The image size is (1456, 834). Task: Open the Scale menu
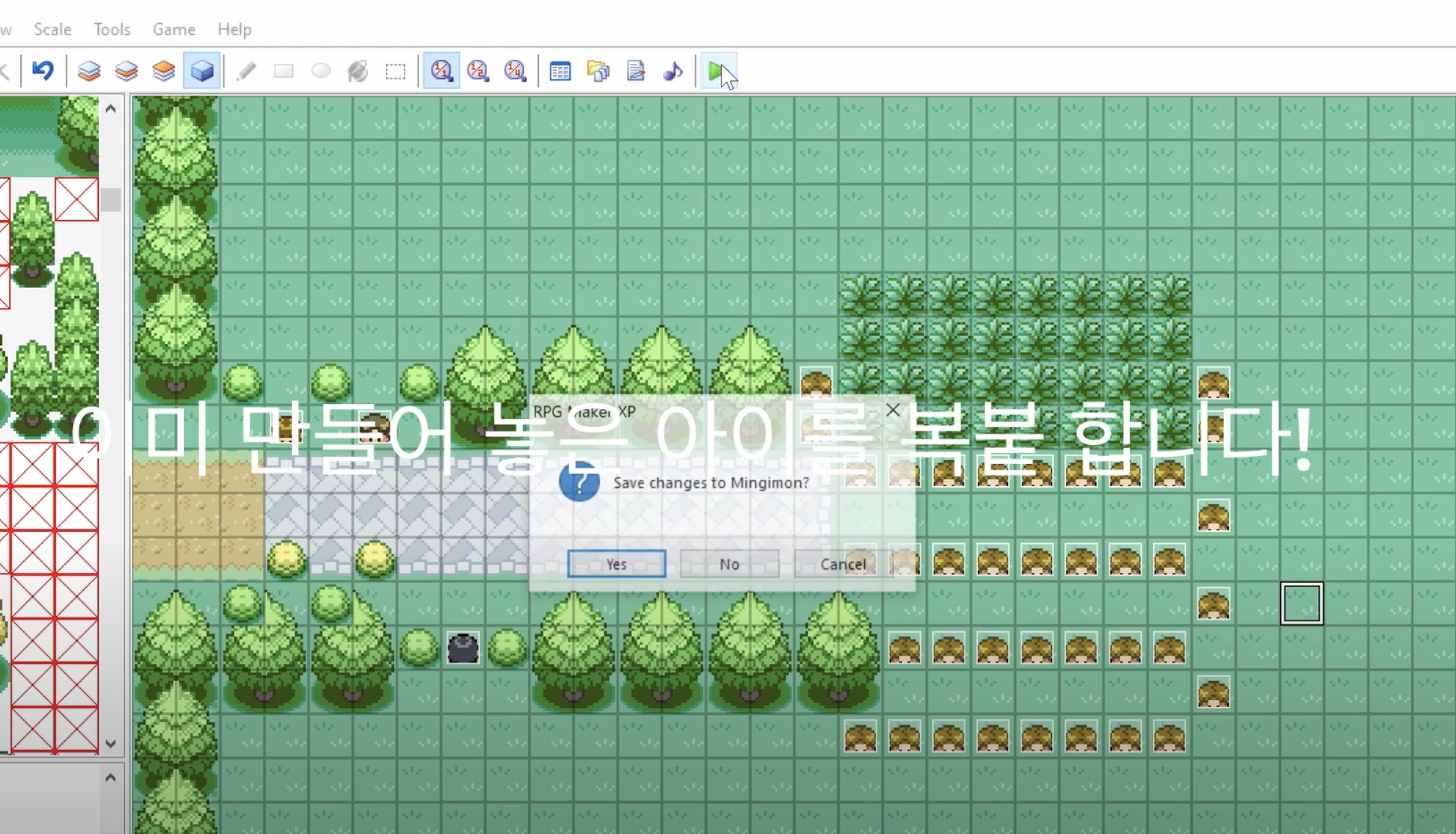pos(53,30)
